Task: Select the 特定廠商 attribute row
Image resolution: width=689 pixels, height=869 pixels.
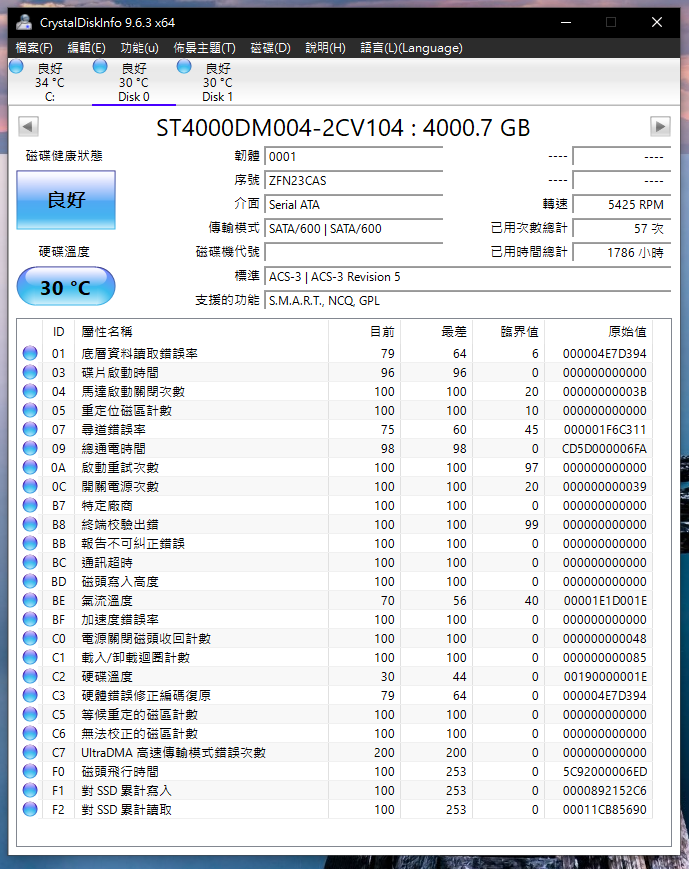Action: coord(336,505)
